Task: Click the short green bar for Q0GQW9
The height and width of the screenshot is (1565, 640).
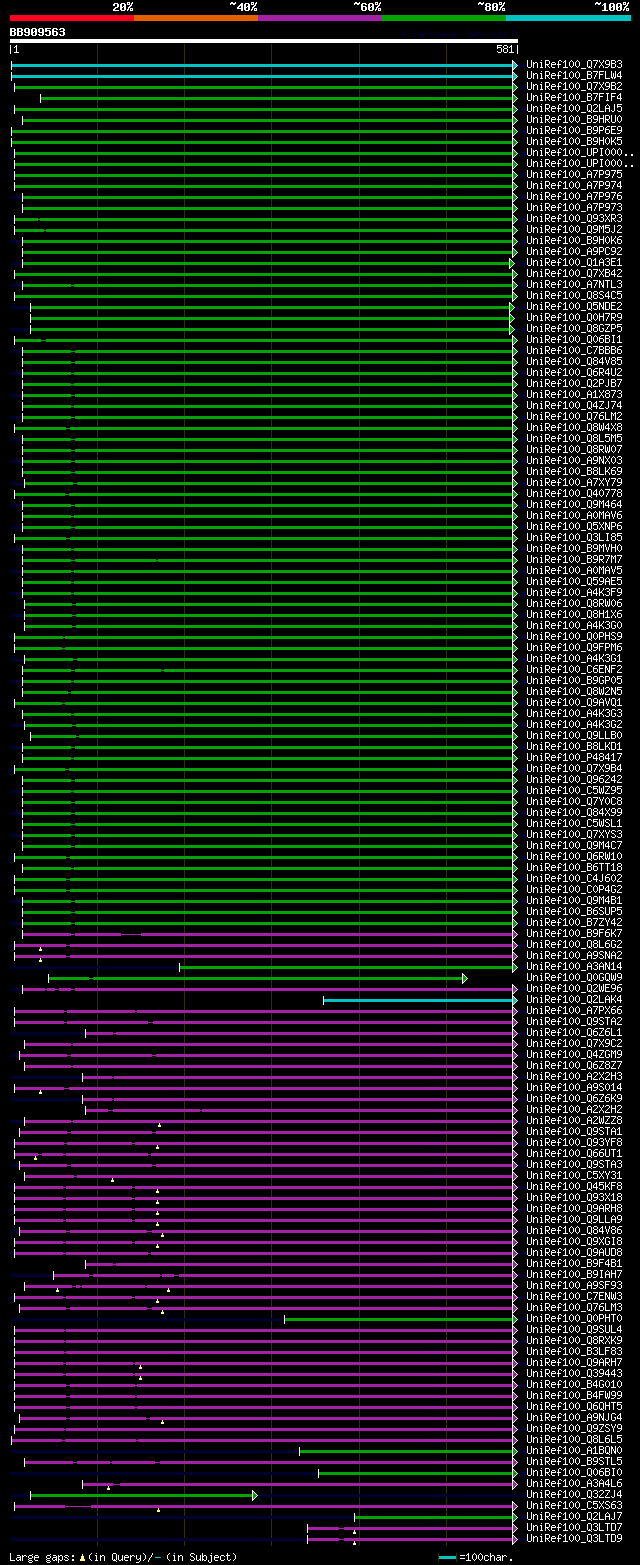Action: click(257, 977)
